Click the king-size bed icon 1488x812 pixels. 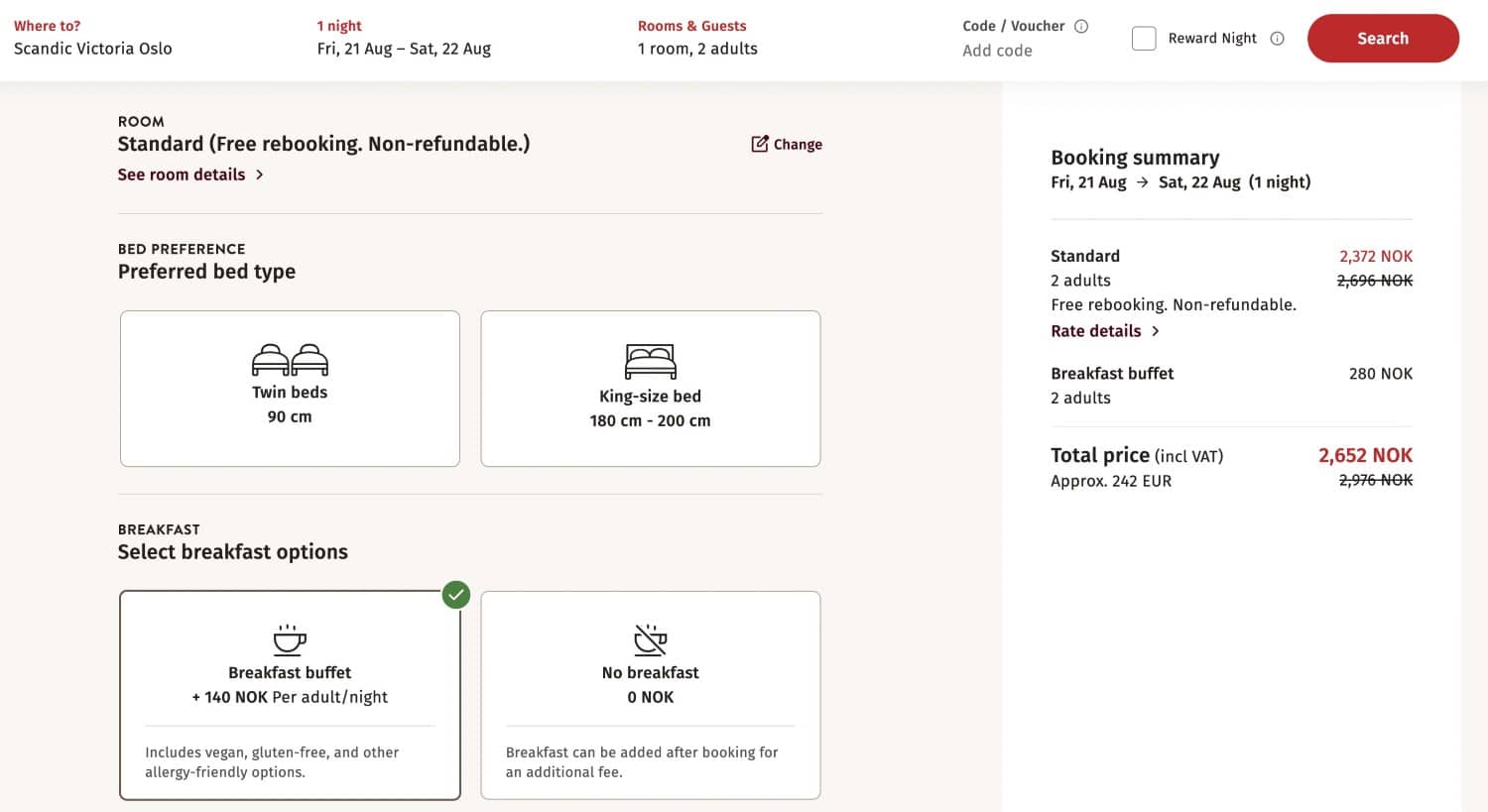pos(651,362)
